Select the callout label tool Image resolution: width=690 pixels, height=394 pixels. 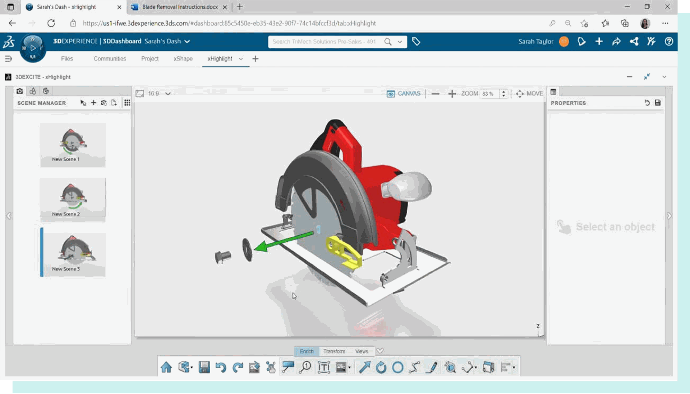[288, 367]
